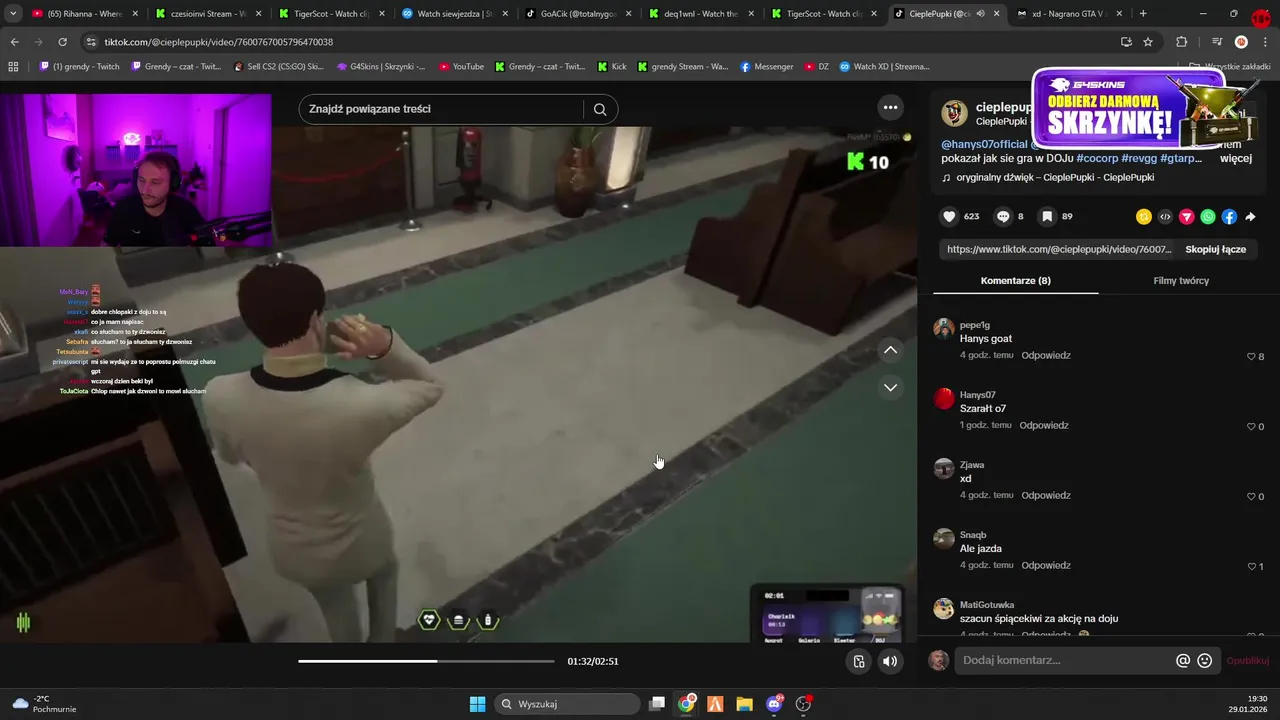Open the Chrome profile avatar menu
Viewport: 1280px width, 720px height.
(1241, 42)
